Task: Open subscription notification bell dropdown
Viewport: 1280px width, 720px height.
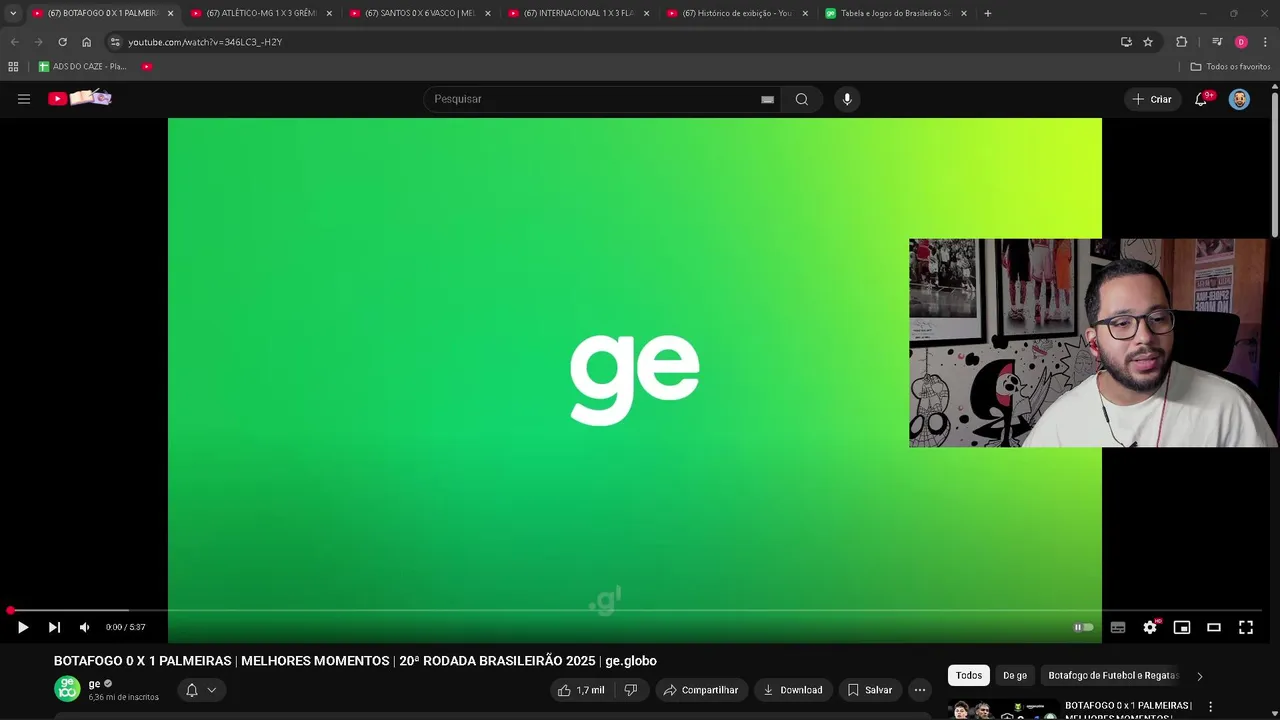Action: pos(201,690)
